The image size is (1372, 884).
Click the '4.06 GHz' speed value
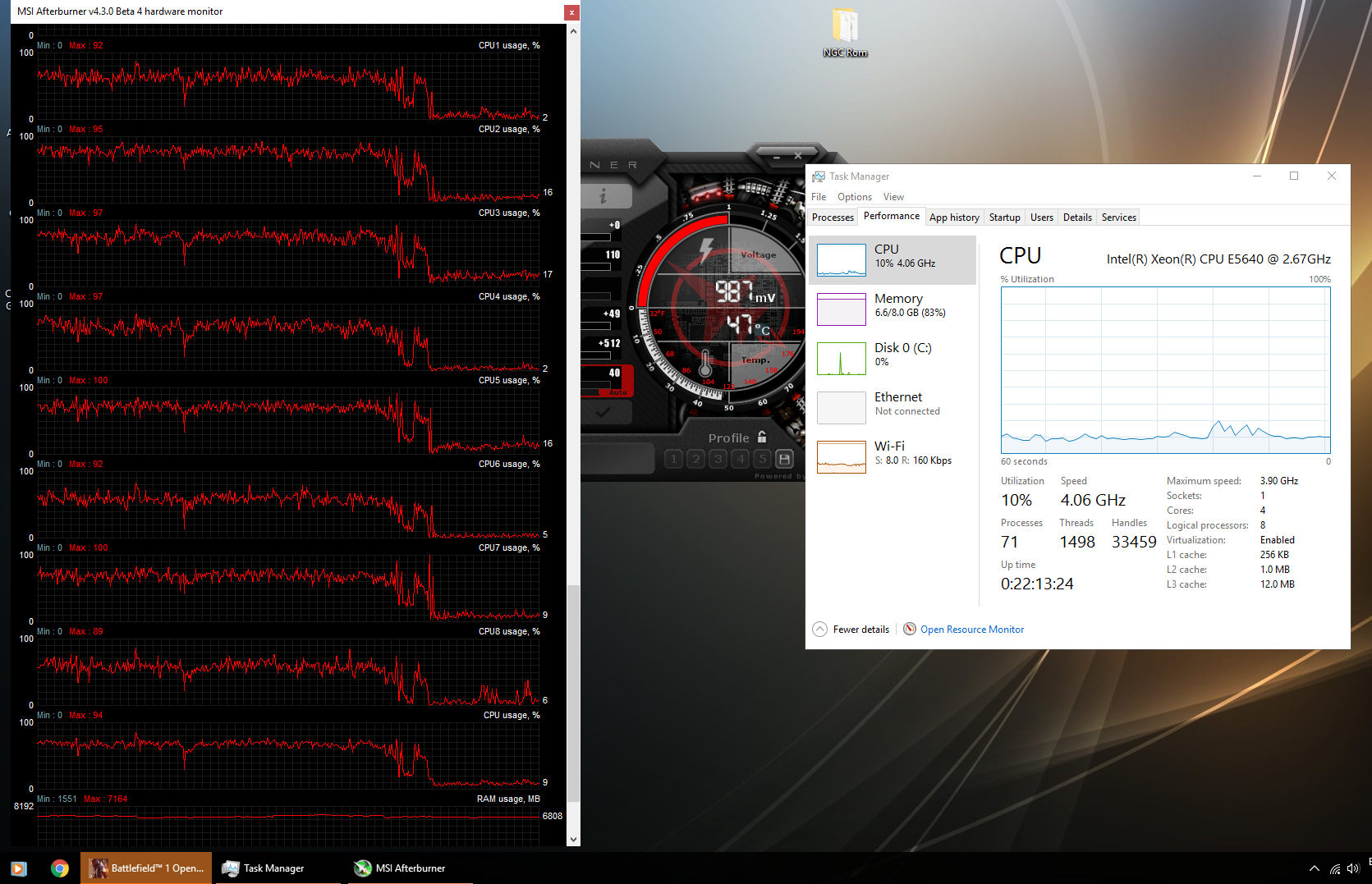1093,501
